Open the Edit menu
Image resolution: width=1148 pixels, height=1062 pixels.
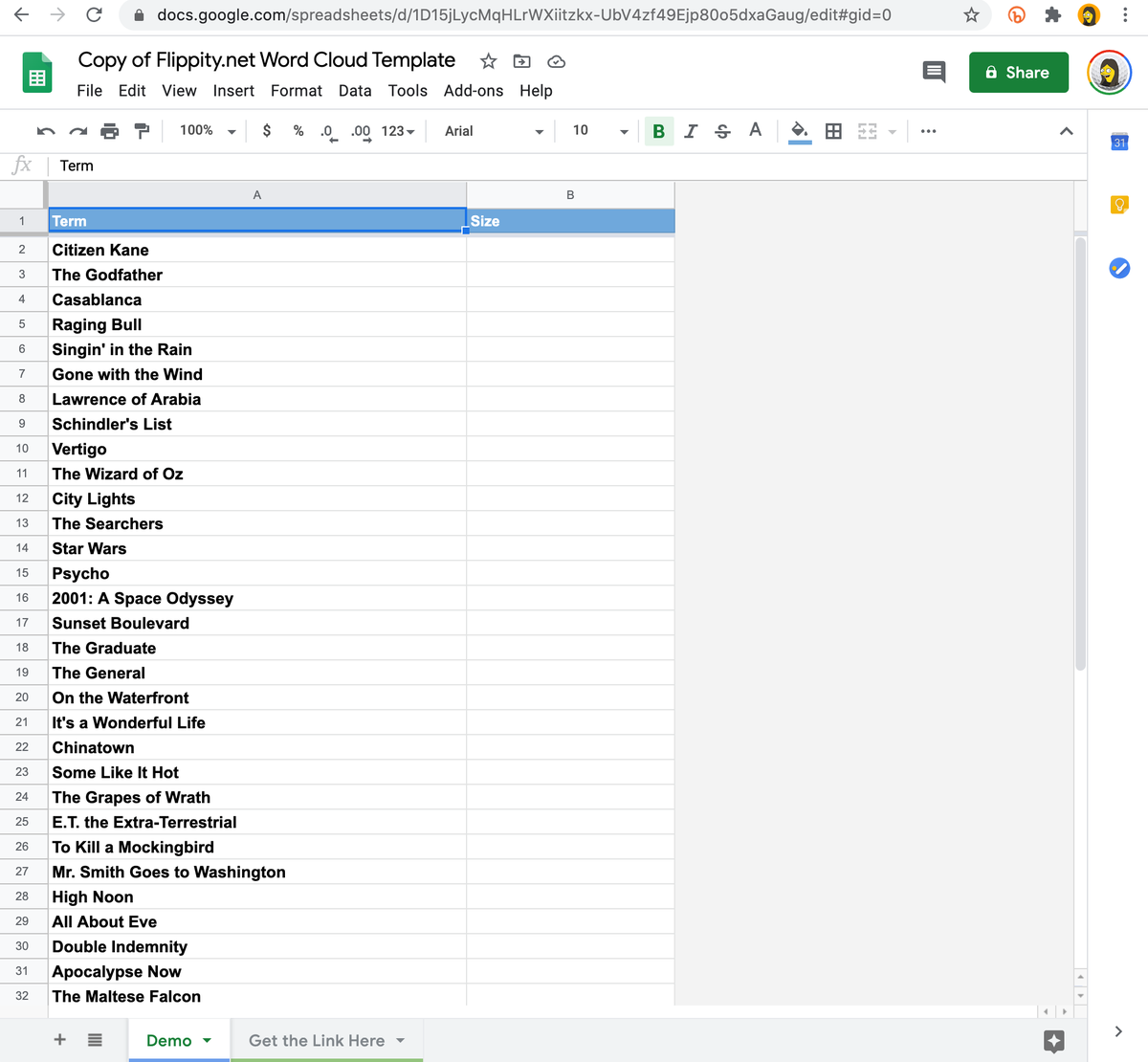tap(132, 91)
